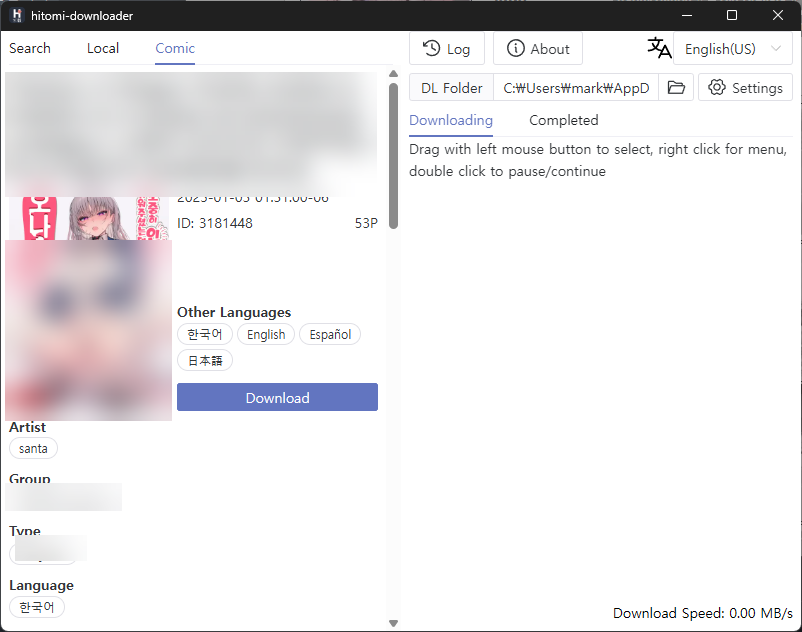Switch to the Local tab
The height and width of the screenshot is (632, 802).
coord(103,49)
